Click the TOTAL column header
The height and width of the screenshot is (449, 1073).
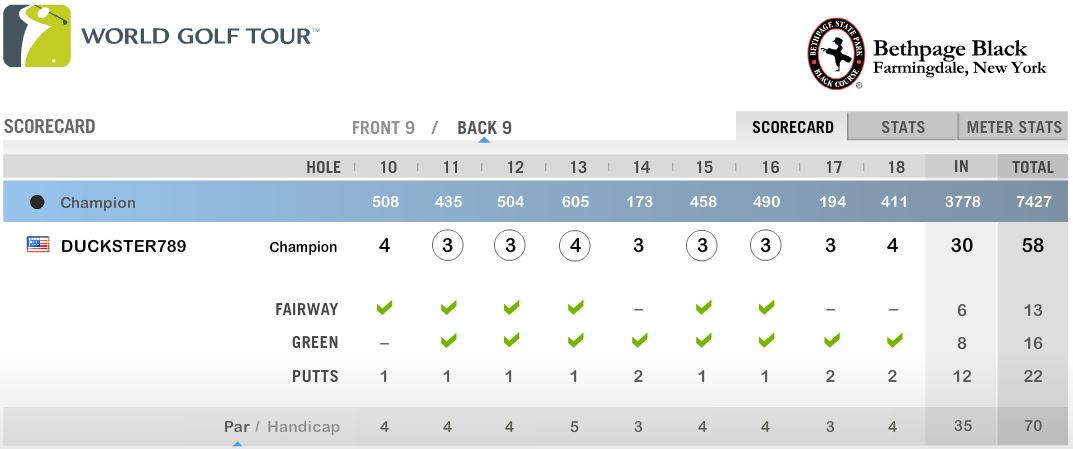1033,167
